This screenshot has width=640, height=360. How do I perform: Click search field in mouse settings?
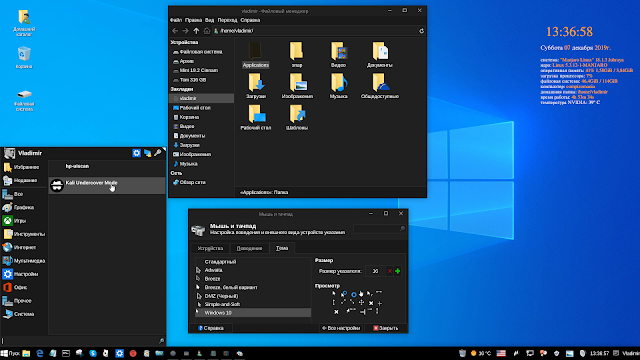[x=379, y=229]
